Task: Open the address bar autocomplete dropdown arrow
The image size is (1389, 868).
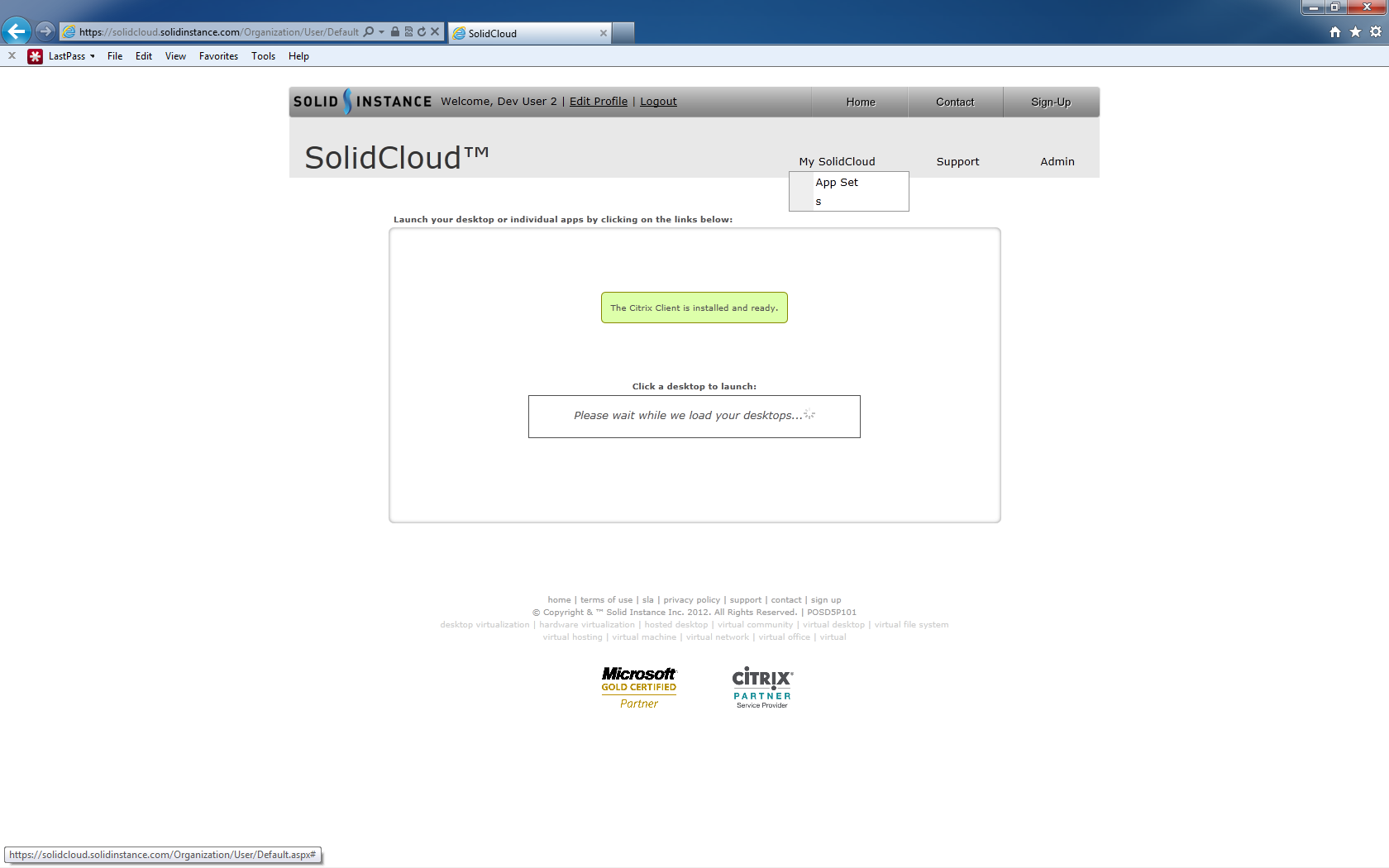Action: [381, 32]
